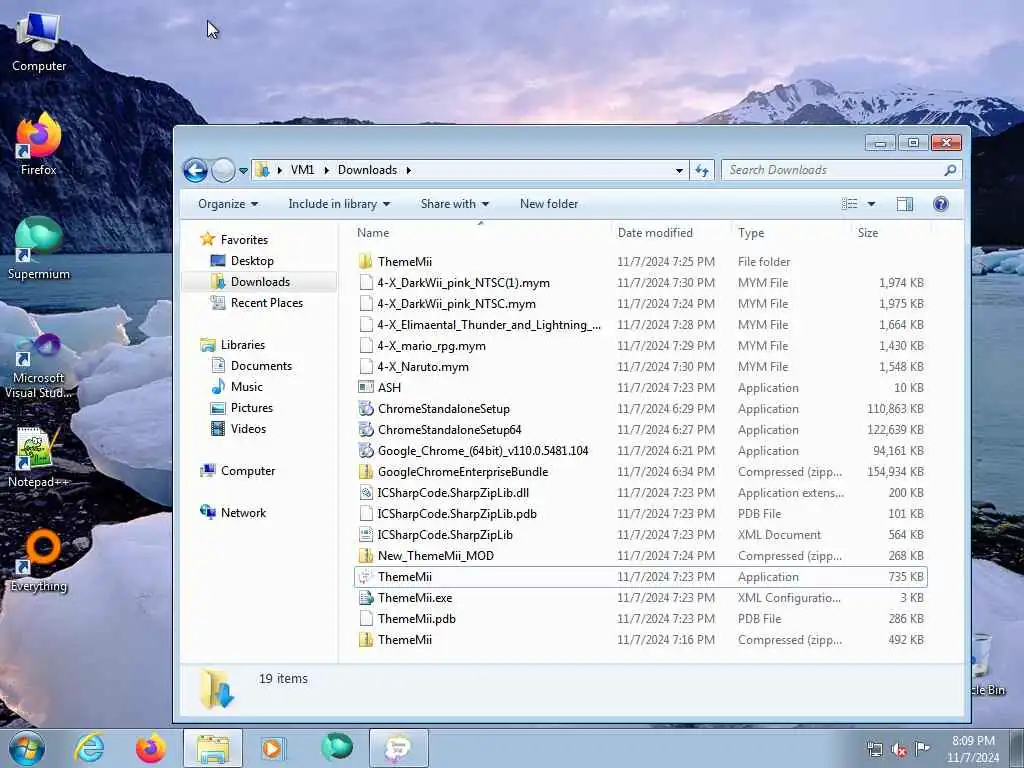Sort files by Date modified column

click(671, 233)
